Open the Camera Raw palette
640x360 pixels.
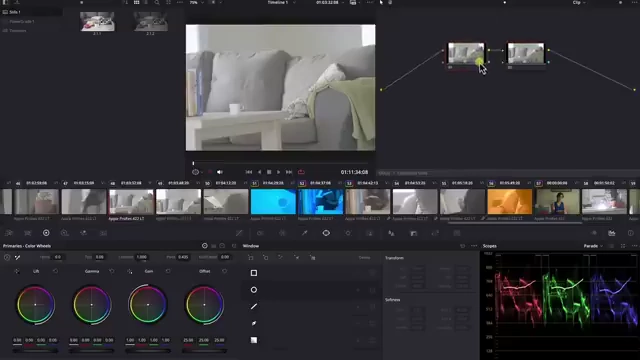click(9, 233)
